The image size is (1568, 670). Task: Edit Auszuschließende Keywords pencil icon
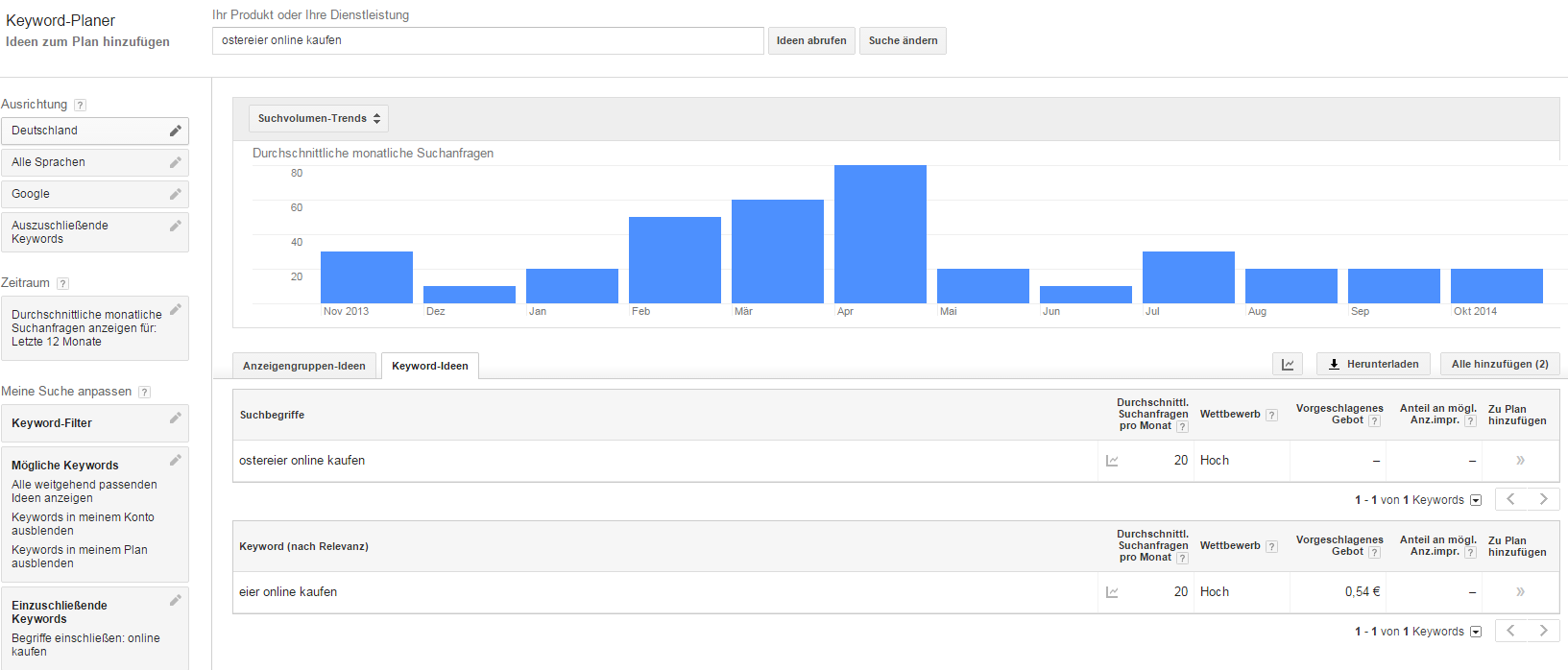coord(176,226)
